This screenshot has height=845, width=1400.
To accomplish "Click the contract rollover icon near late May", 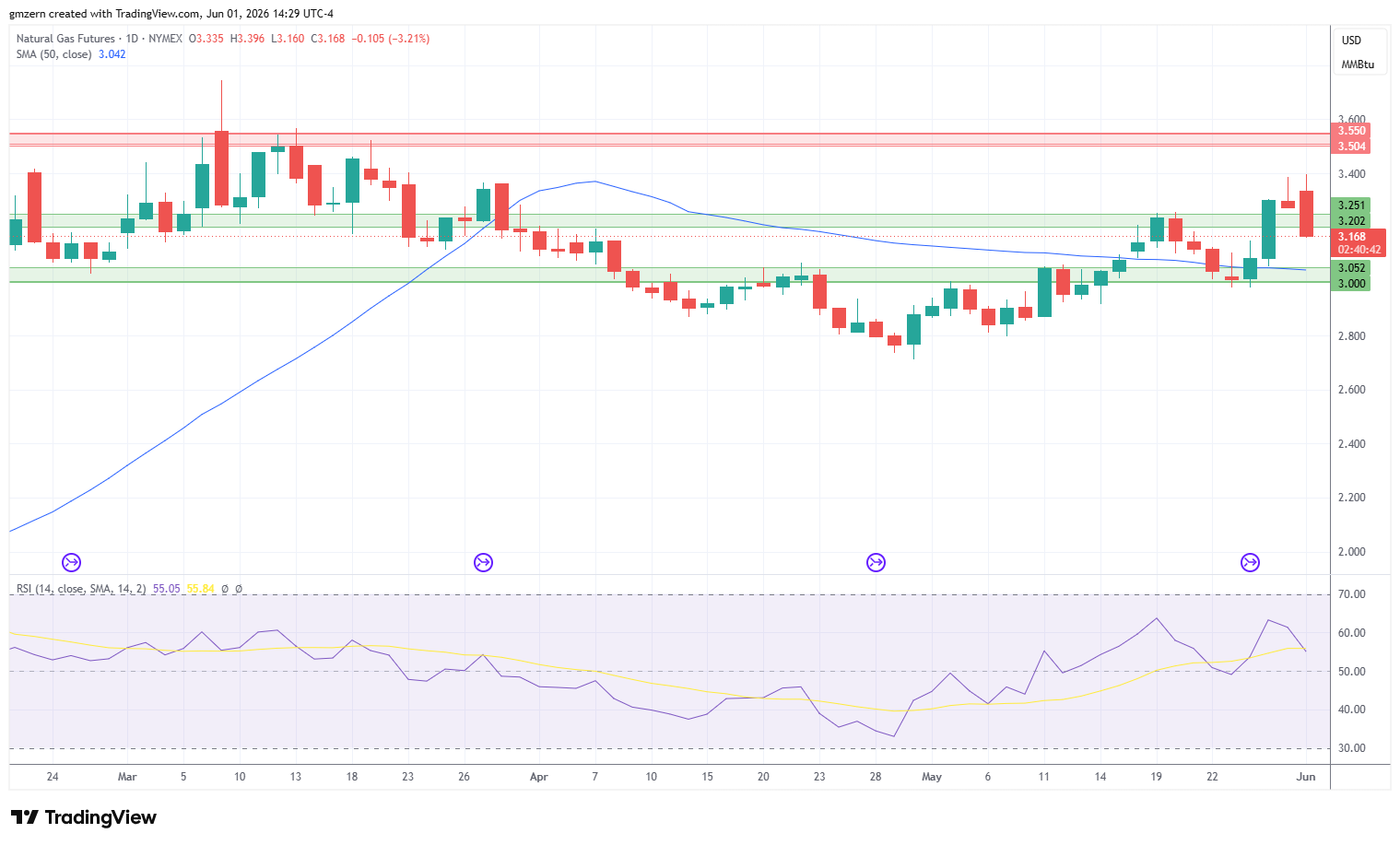I will (x=1250, y=562).
